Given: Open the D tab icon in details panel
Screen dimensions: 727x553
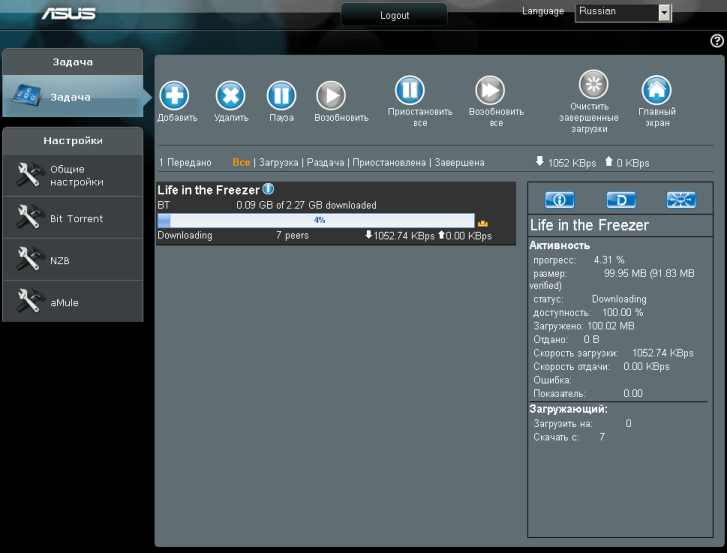Looking at the screenshot, I should coord(621,200).
